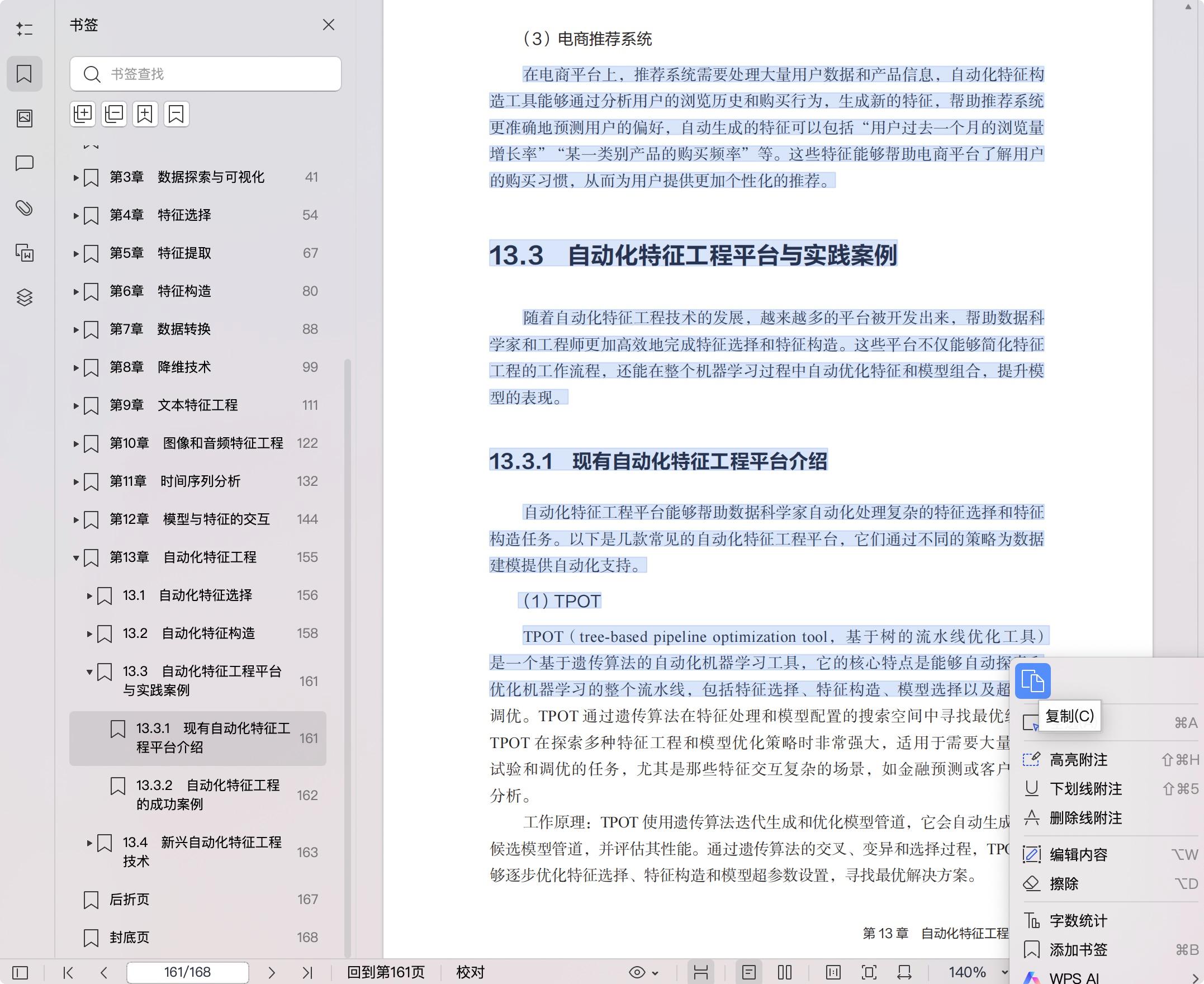Open the layers panel icon
This screenshot has height=984, width=1204.
coord(25,297)
